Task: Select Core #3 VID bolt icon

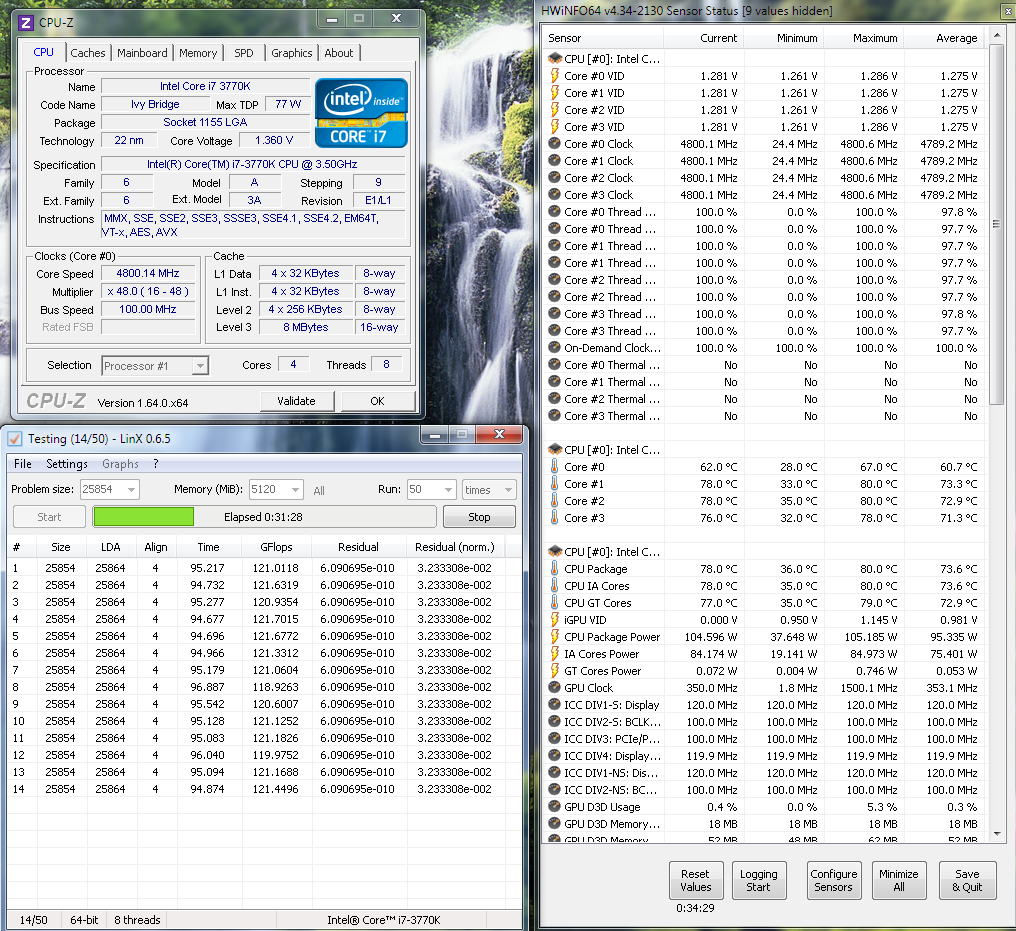Action: (x=555, y=127)
